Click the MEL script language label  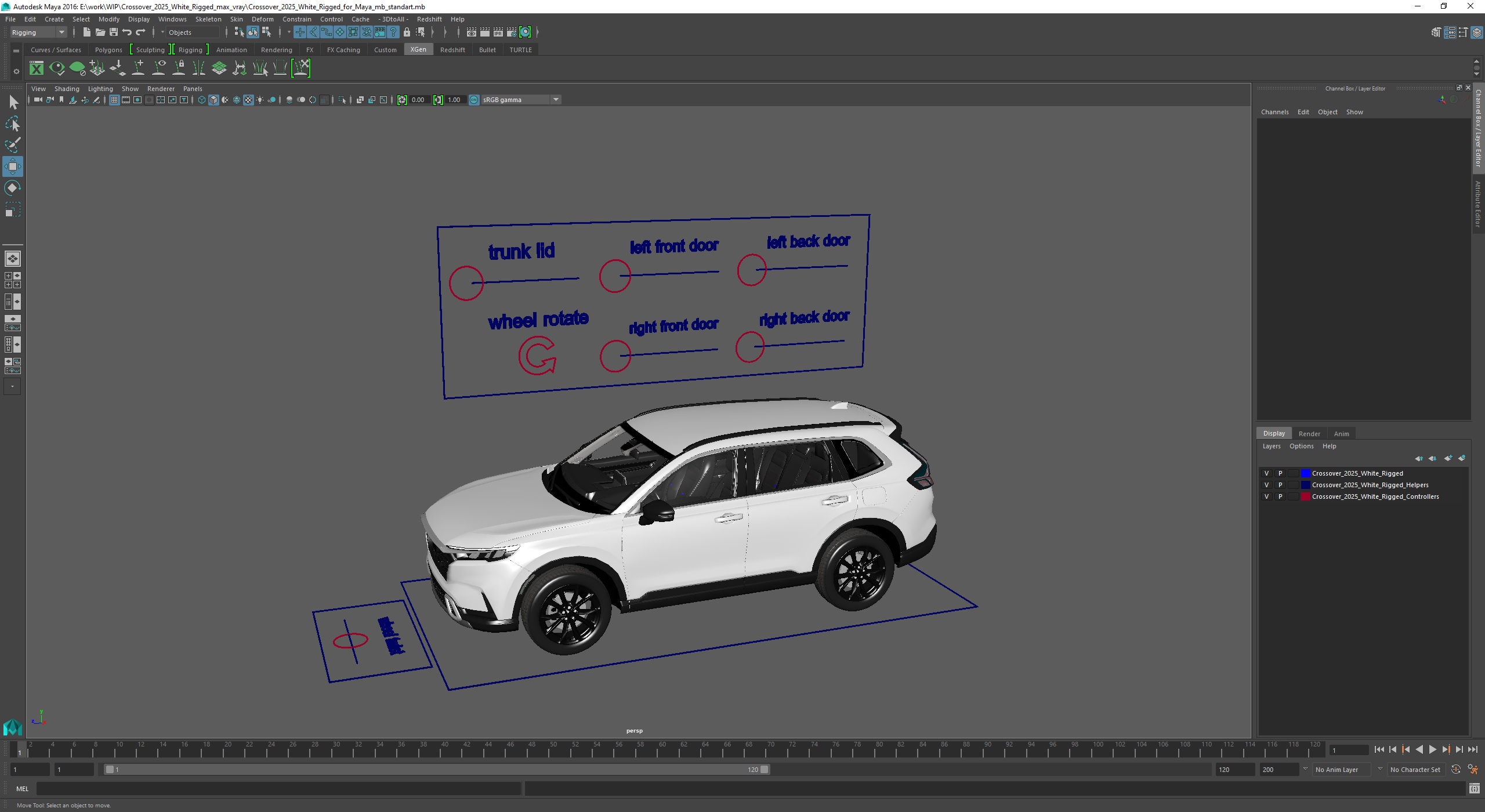[22, 789]
